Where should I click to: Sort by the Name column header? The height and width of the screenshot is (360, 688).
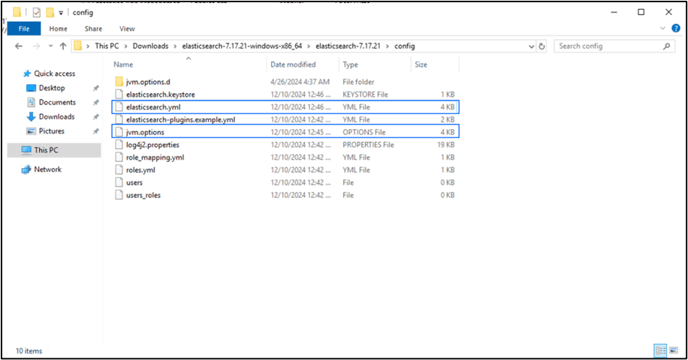point(123,65)
